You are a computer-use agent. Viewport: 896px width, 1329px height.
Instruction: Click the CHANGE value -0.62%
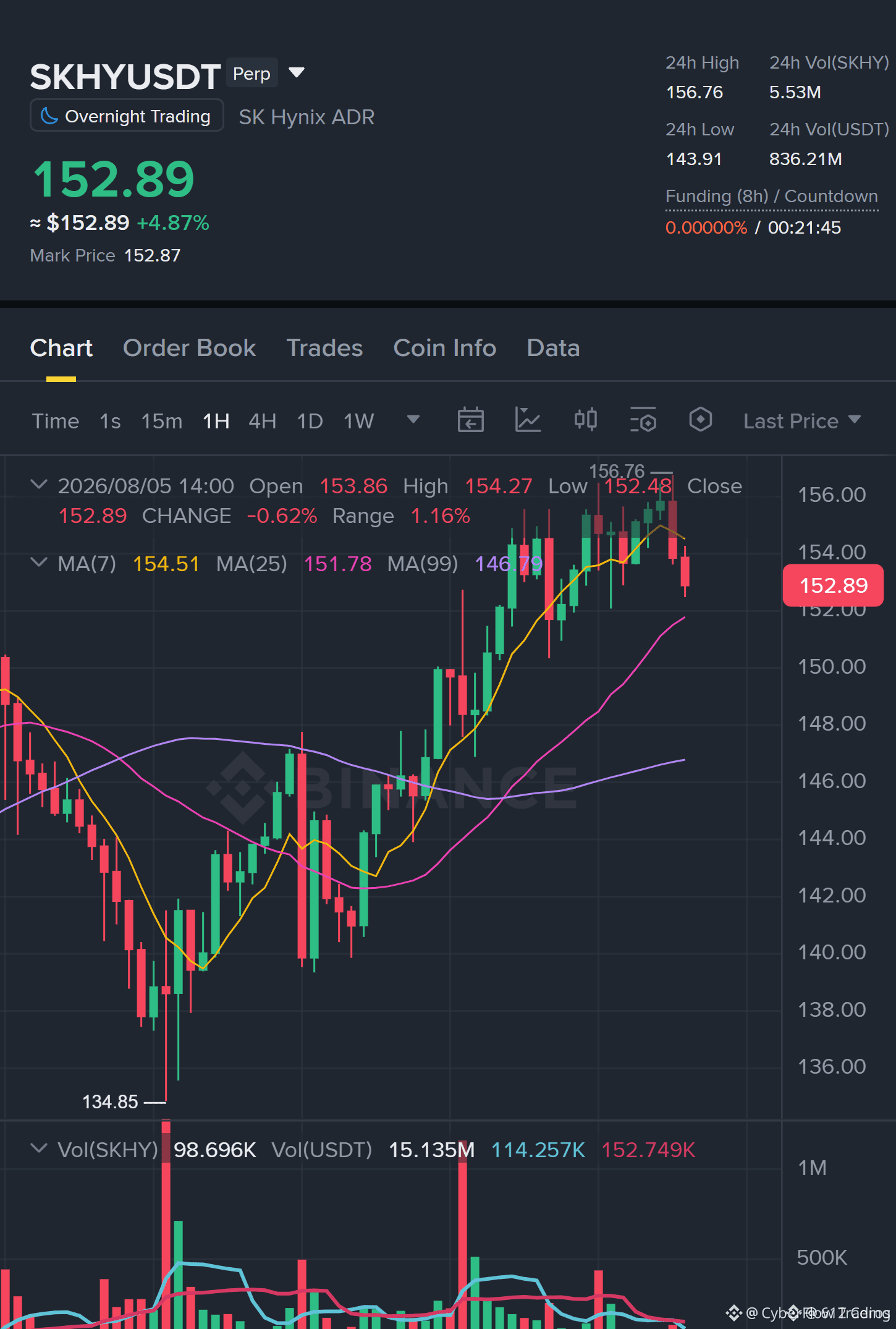(282, 516)
